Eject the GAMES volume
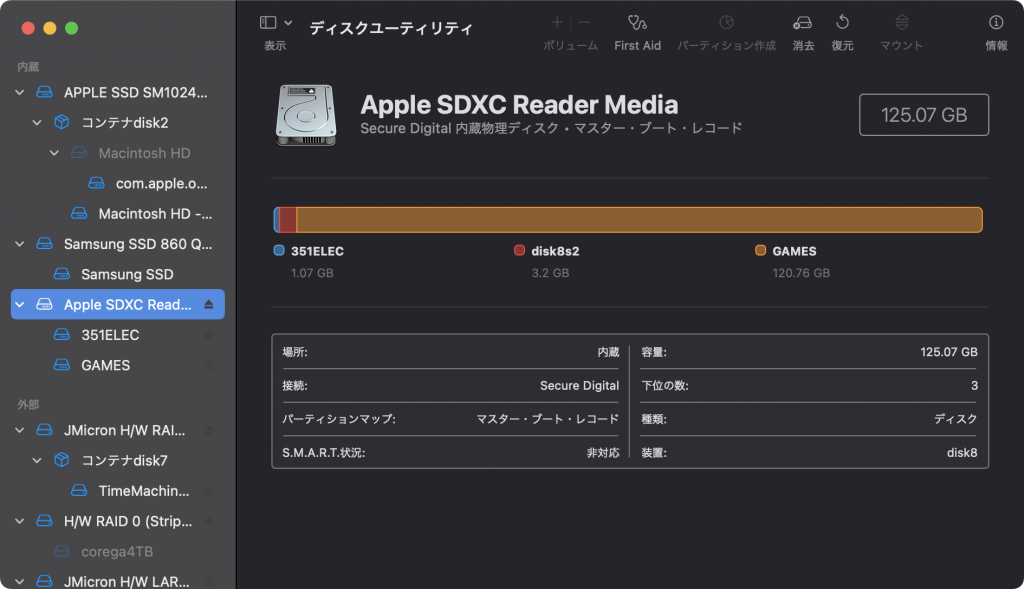Viewport: 1024px width, 589px height. click(209, 365)
